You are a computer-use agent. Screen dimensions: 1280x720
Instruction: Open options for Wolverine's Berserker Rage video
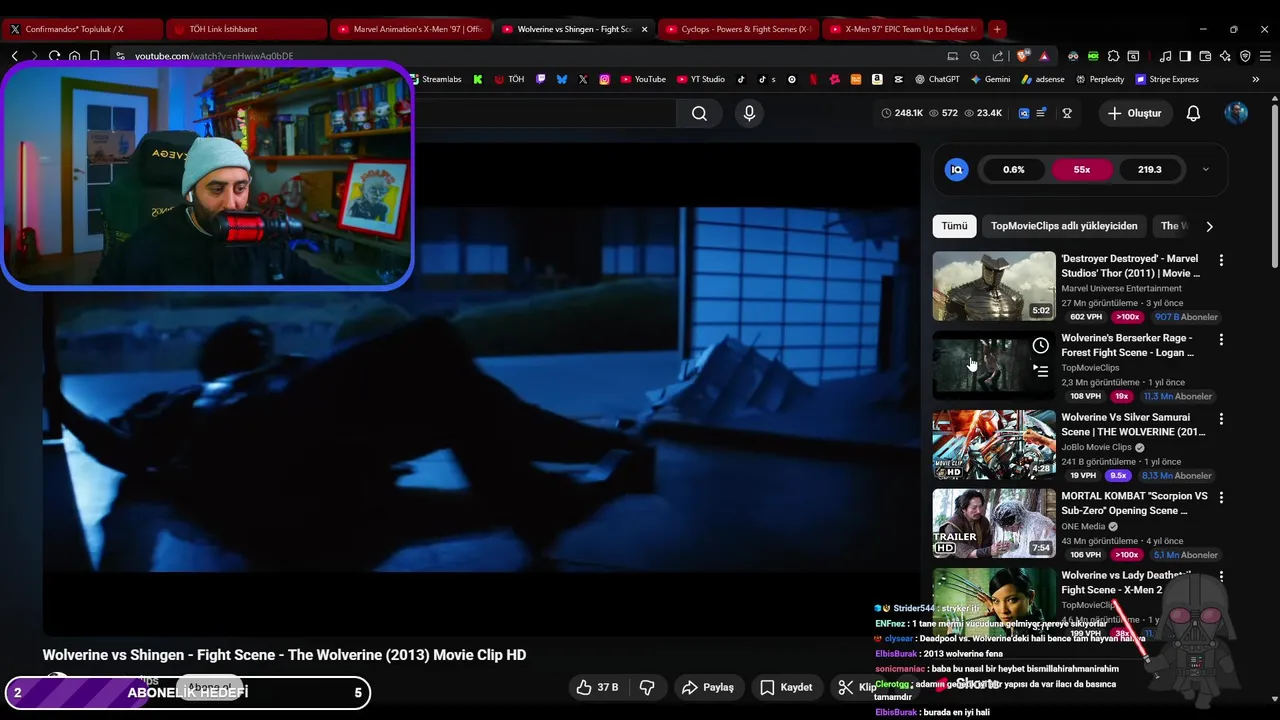(x=1221, y=339)
